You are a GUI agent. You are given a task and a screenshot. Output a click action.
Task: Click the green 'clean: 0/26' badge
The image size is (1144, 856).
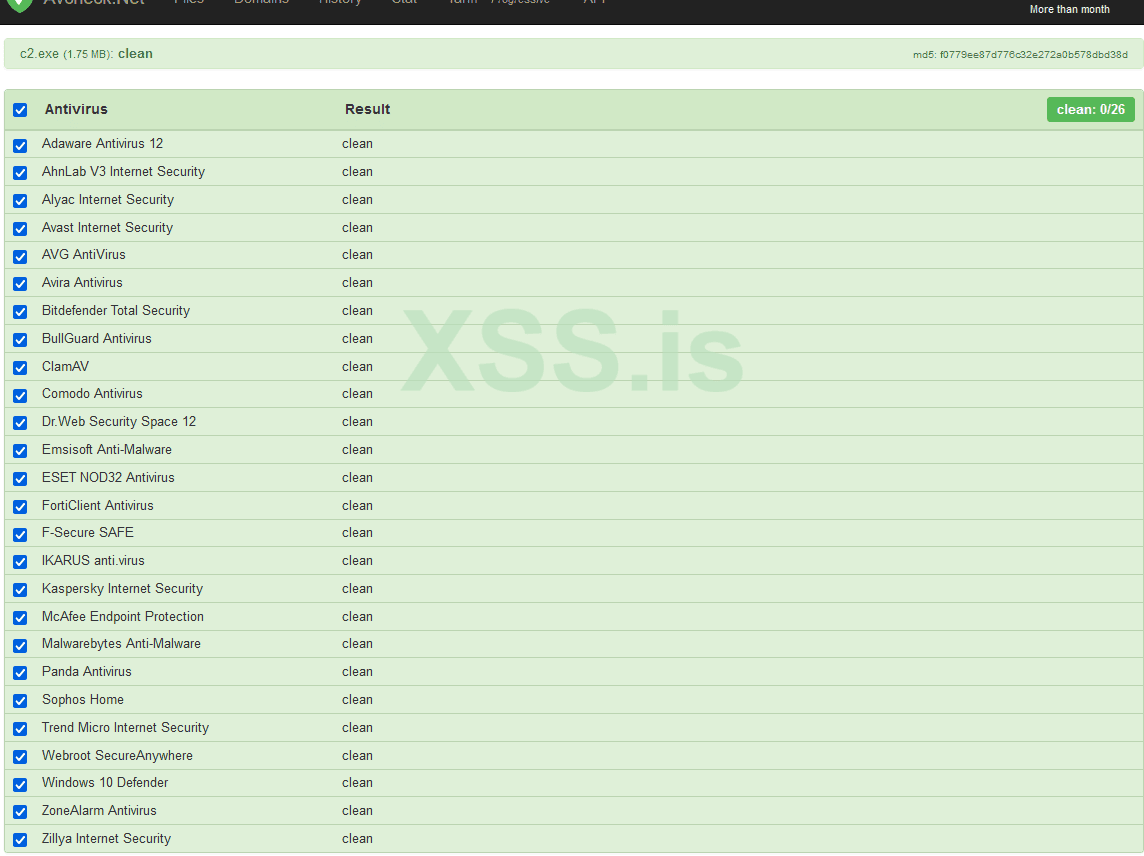coord(1090,109)
